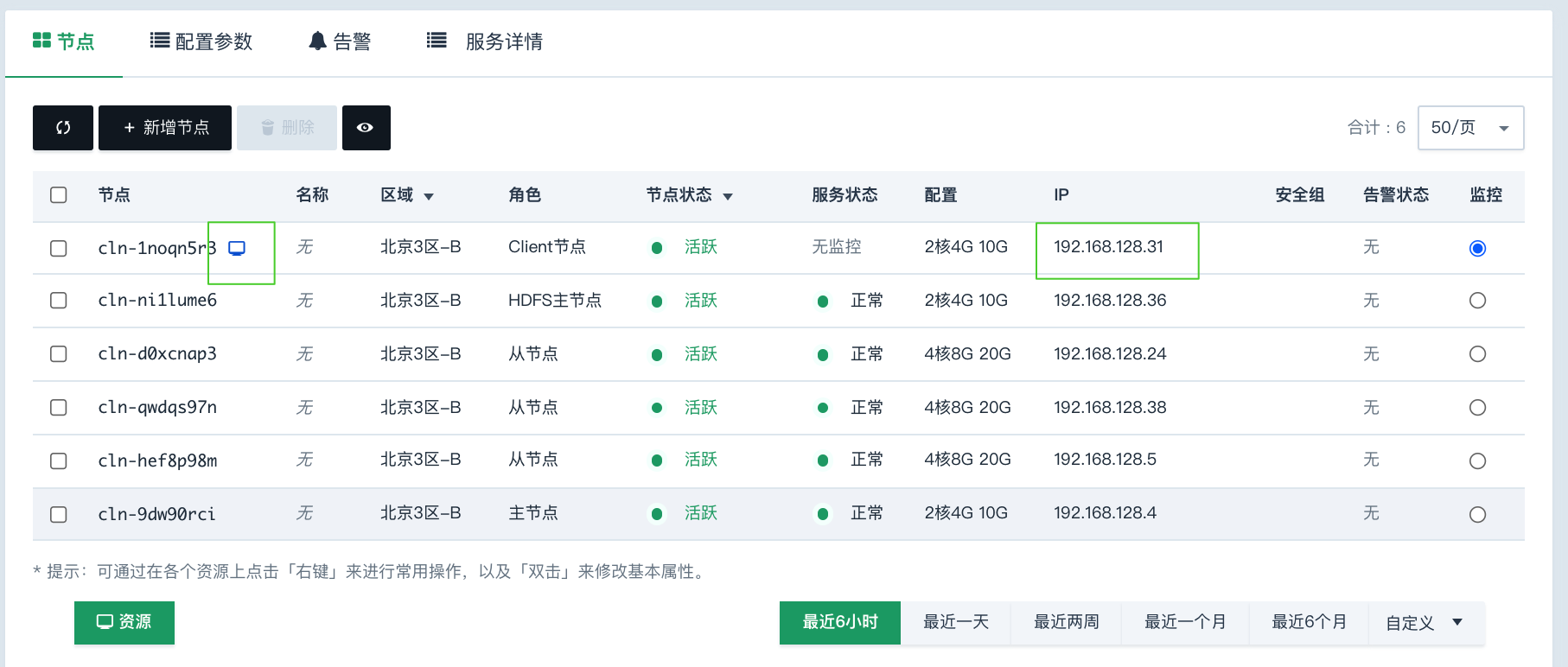Screen dimensions: 1568x667
Task: Open monitor icon beside cln-1noqn5r3
Action: [x=237, y=249]
